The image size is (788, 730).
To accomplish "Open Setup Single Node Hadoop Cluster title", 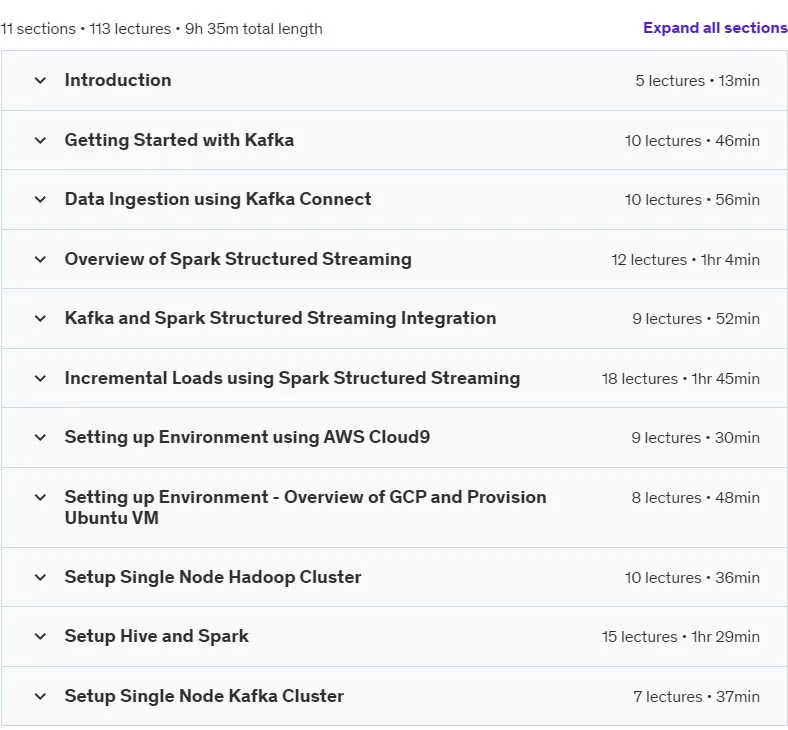I will [x=213, y=577].
